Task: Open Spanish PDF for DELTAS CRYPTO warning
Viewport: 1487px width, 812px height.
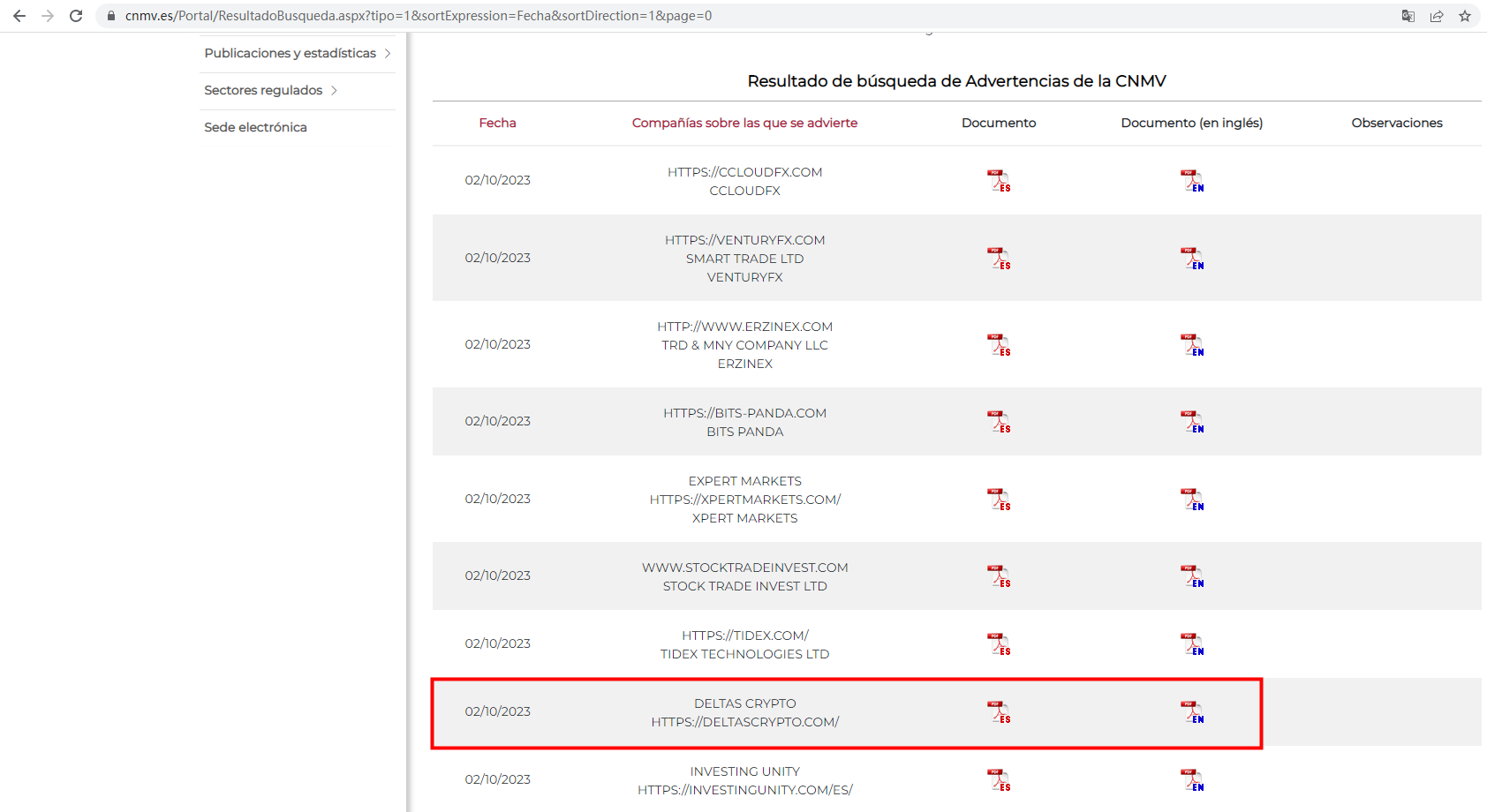Action: point(999,712)
